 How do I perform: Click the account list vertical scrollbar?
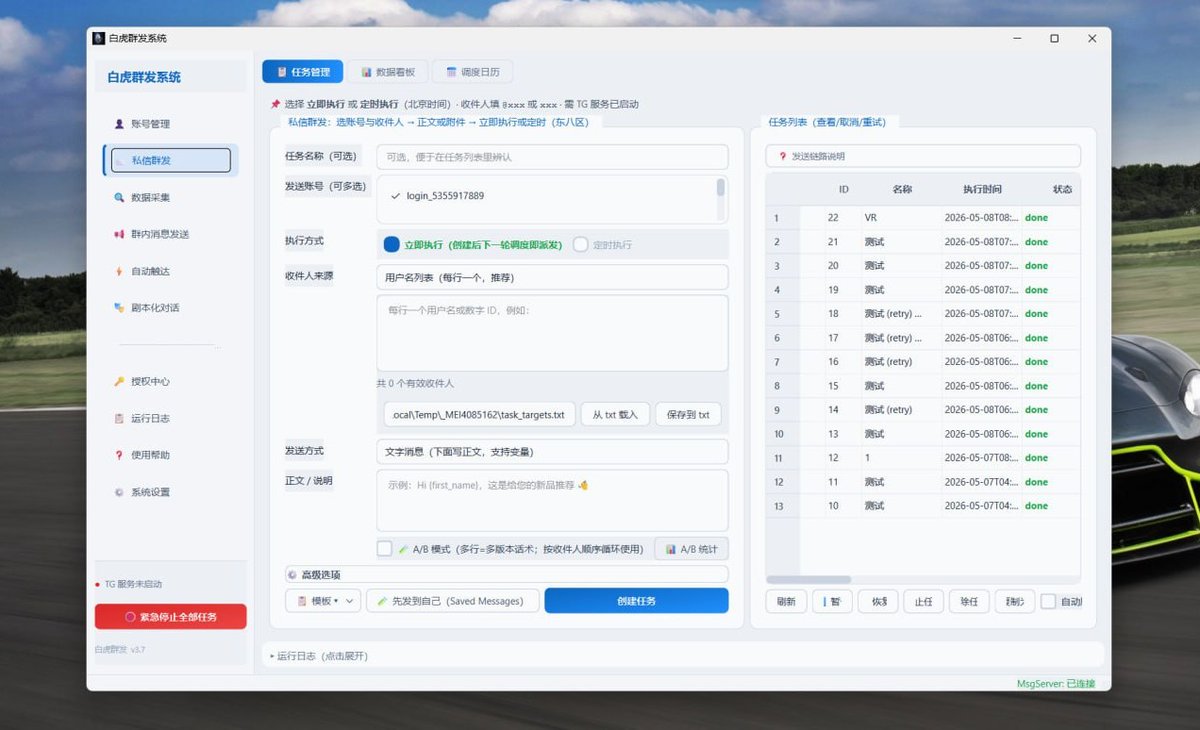tap(721, 187)
